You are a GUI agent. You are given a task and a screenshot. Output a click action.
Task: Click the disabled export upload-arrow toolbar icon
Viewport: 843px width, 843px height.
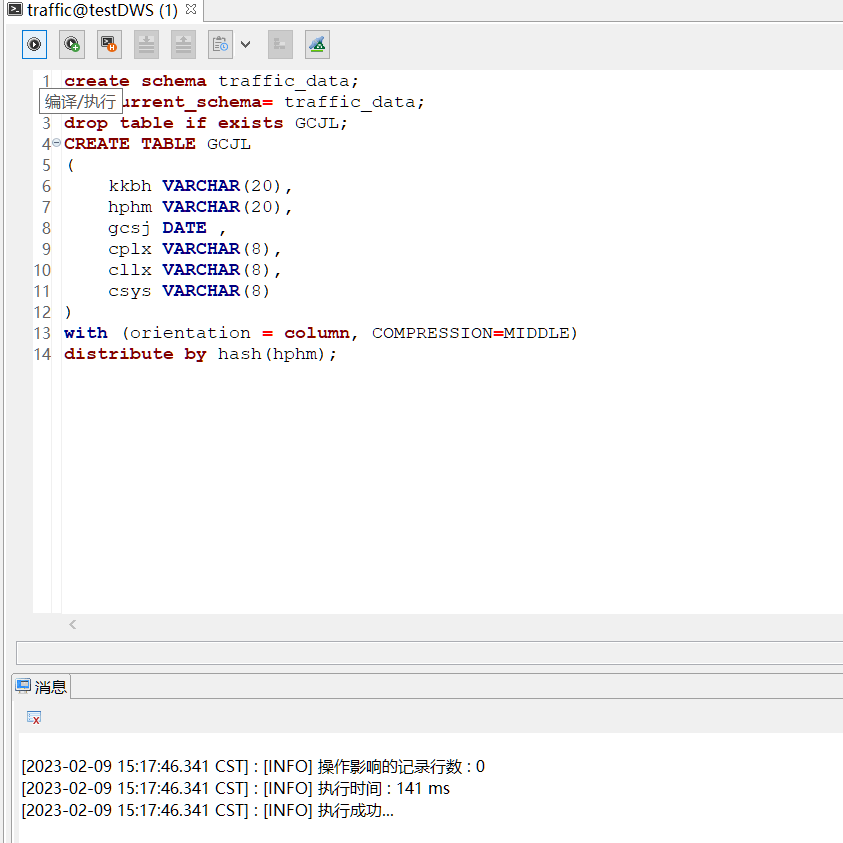(183, 45)
